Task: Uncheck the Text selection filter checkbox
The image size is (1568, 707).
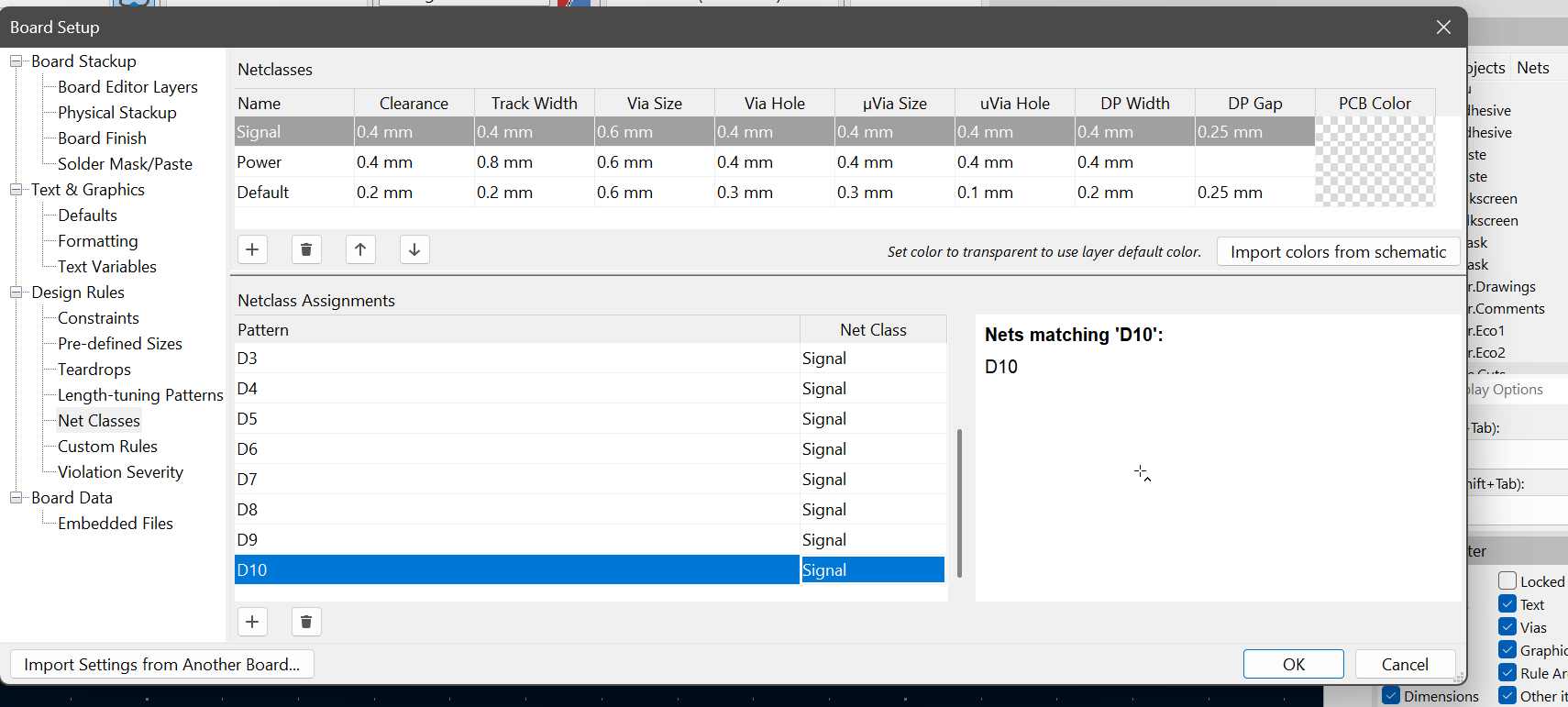Action: 1507,603
